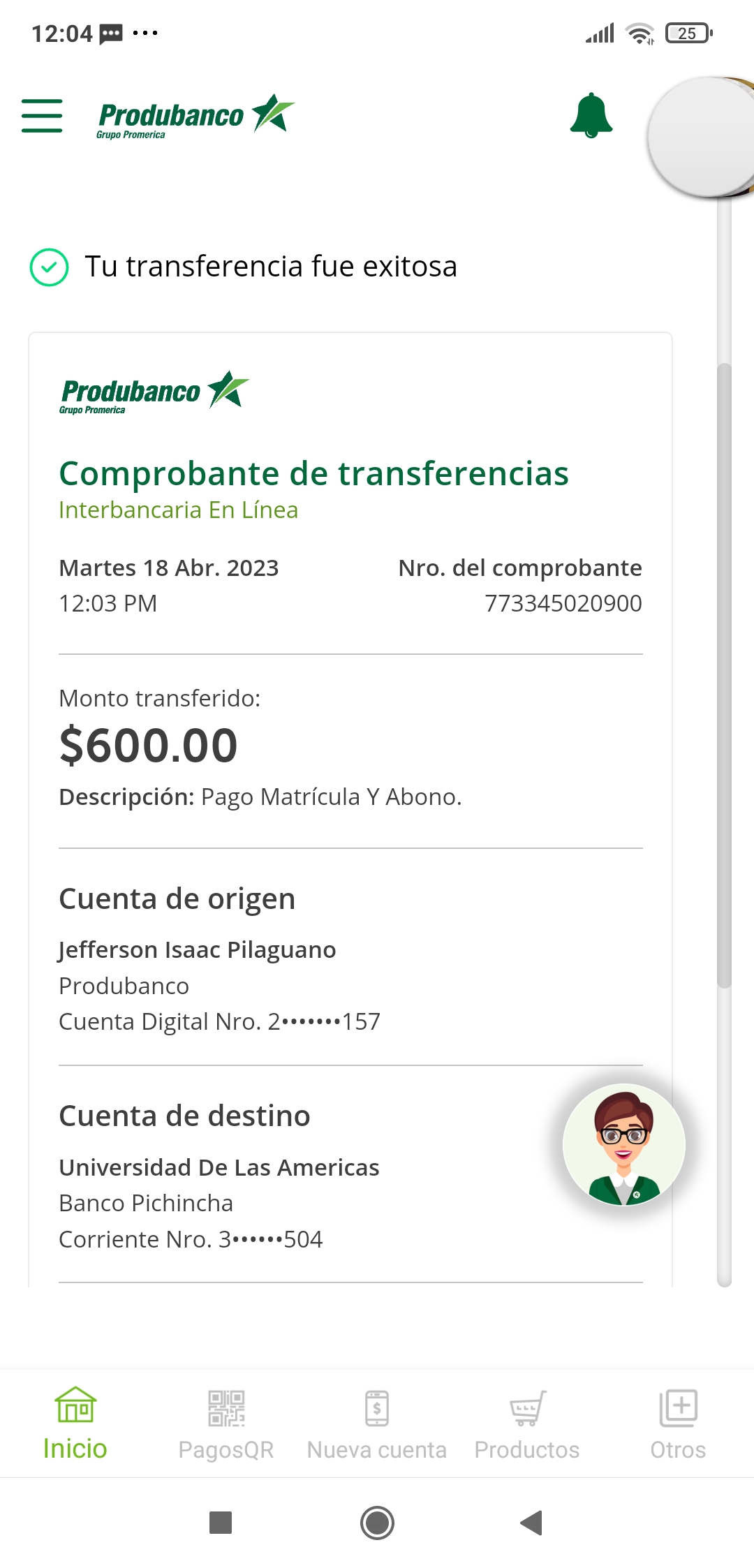Select the Nueva cuenta tab
The image size is (754, 1568).
coord(377,1423)
